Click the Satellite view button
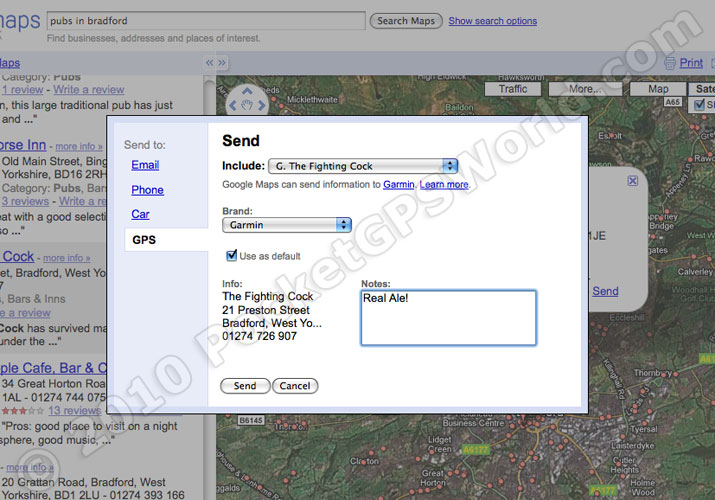The image size is (715, 500). (x=704, y=89)
